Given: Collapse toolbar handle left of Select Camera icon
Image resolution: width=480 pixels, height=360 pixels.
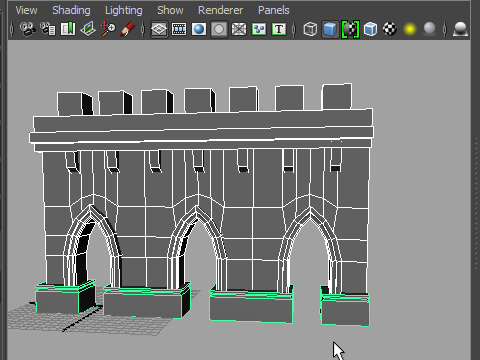Looking at the screenshot, I should [12, 29].
